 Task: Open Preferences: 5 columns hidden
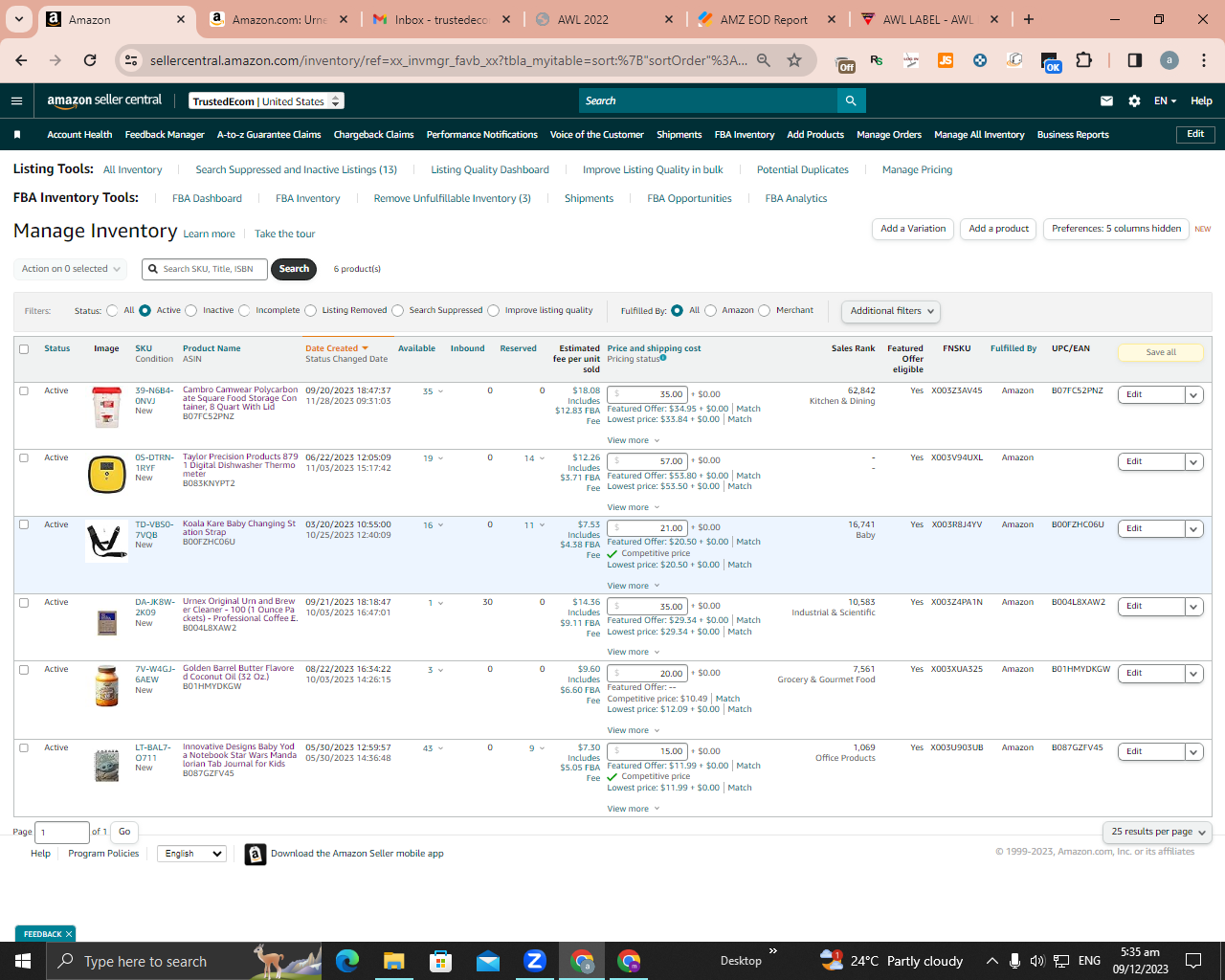click(1116, 229)
